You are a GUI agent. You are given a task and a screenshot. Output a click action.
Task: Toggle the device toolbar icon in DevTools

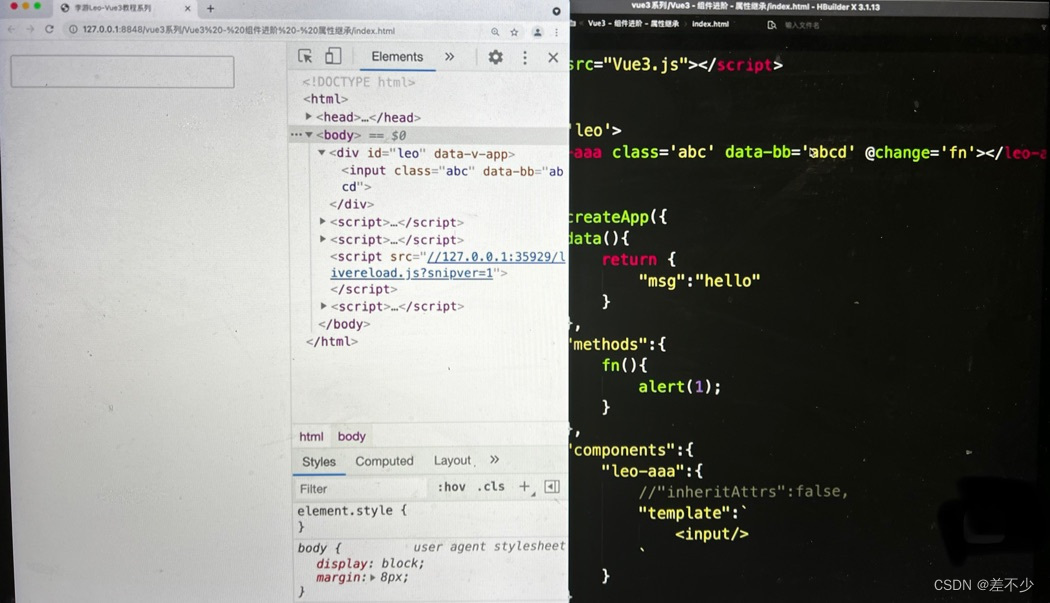click(x=333, y=56)
